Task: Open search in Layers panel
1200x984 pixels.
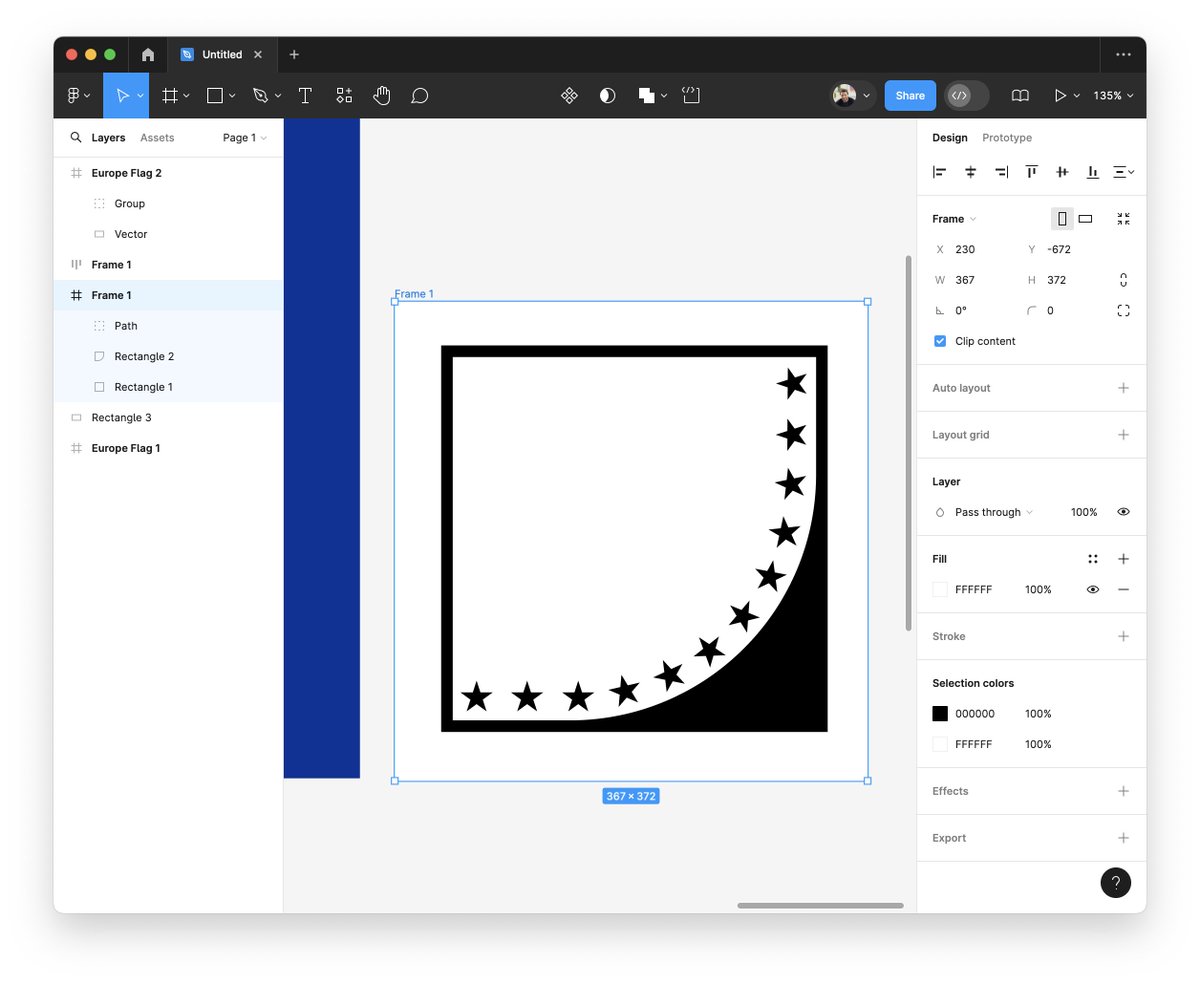Action: point(76,138)
